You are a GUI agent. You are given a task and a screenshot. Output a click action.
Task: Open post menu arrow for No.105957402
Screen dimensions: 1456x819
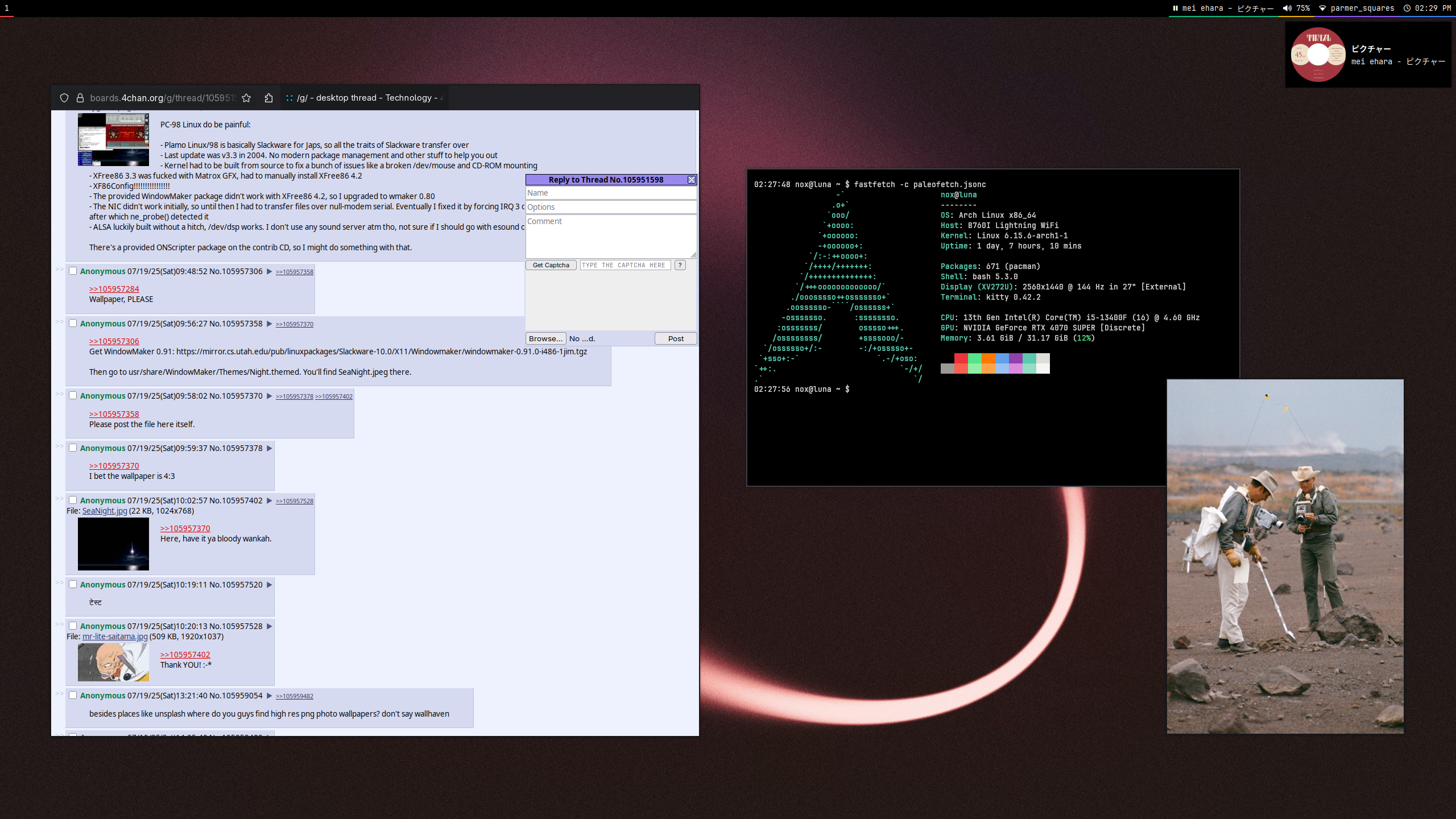pos(270,501)
